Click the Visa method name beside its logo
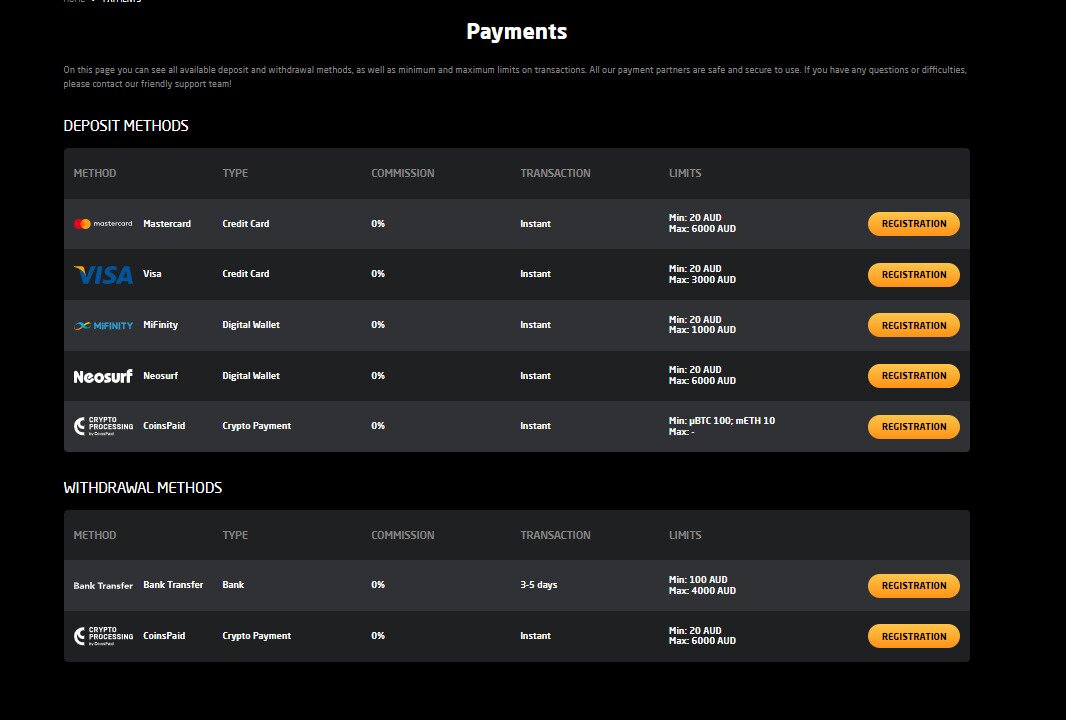The image size is (1066, 720). 152,274
